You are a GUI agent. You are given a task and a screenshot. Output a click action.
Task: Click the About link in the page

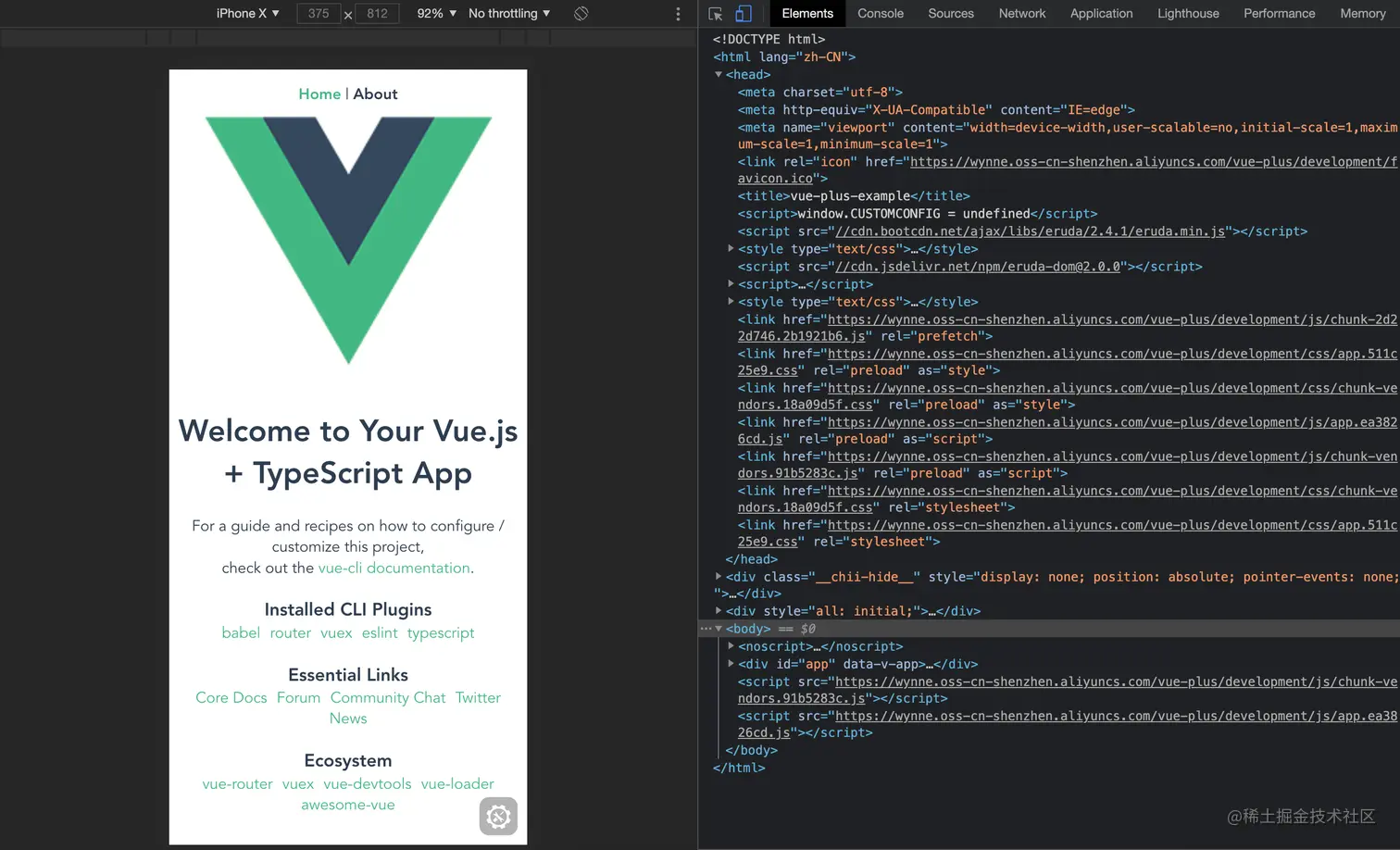(375, 94)
